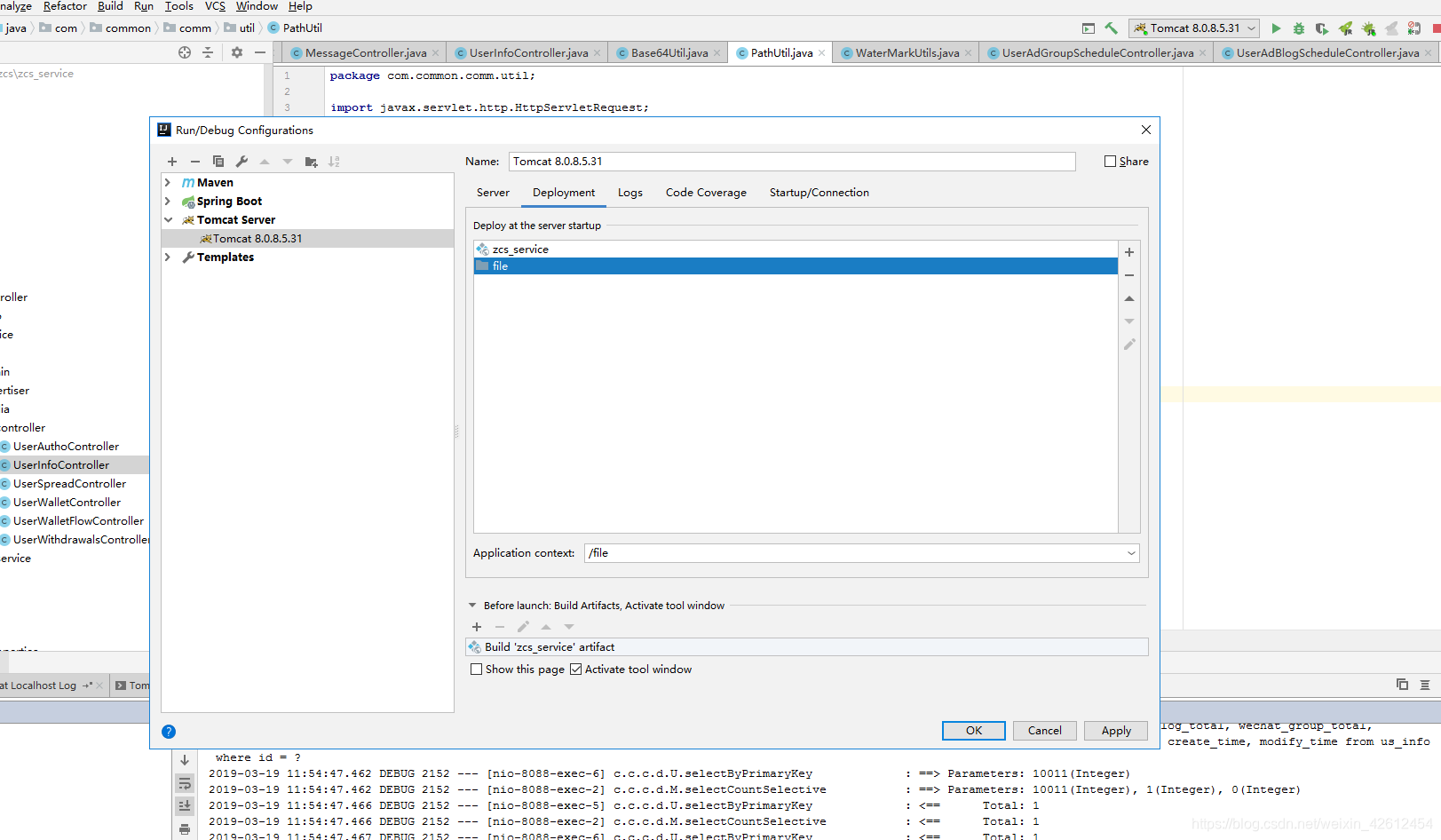This screenshot has height=840, width=1441.
Task: Debug with JRebel bug icon
Action: pyautogui.click(x=1369, y=28)
